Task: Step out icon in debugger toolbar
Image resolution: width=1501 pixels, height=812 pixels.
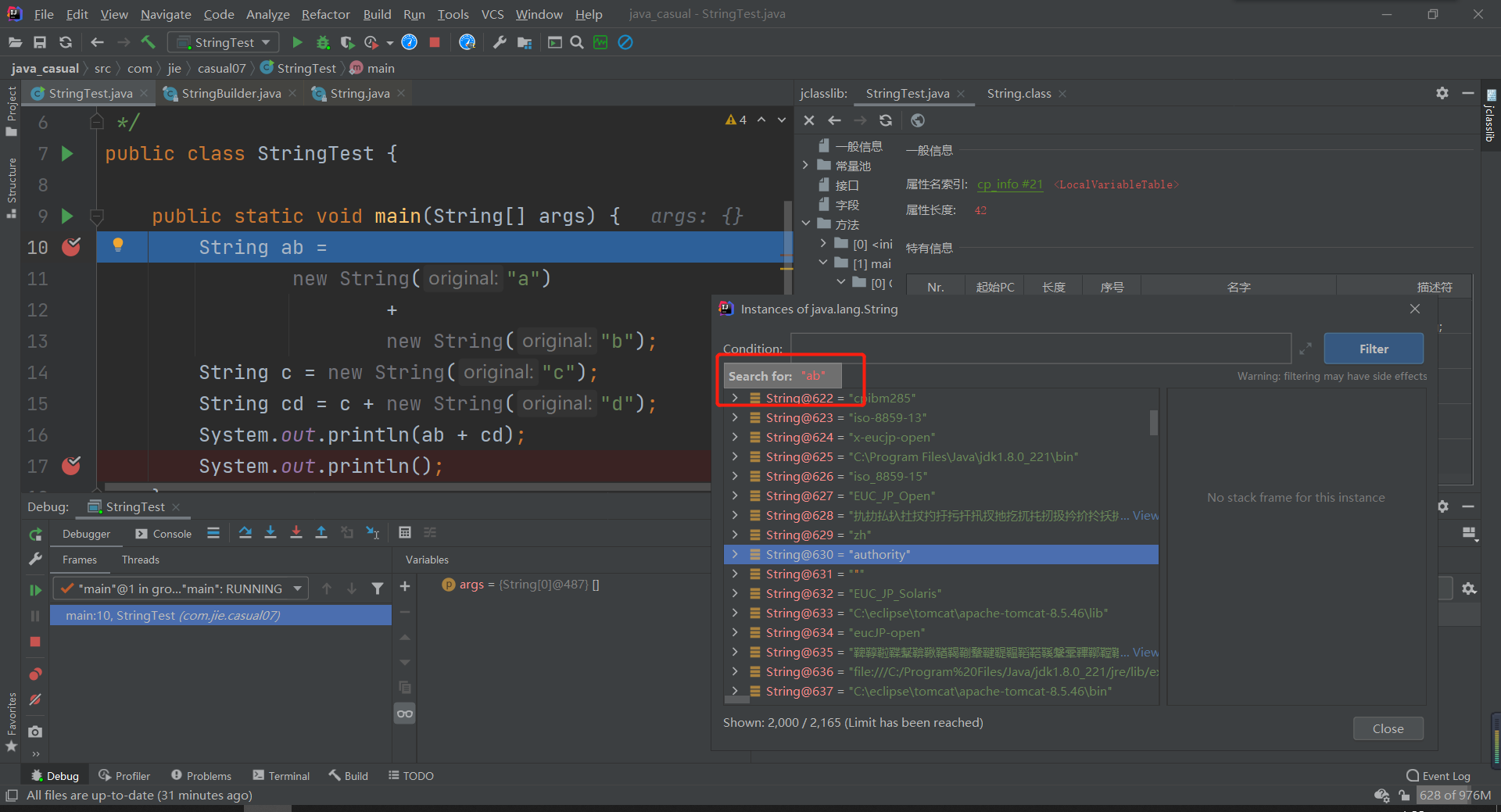Action: coord(321,533)
